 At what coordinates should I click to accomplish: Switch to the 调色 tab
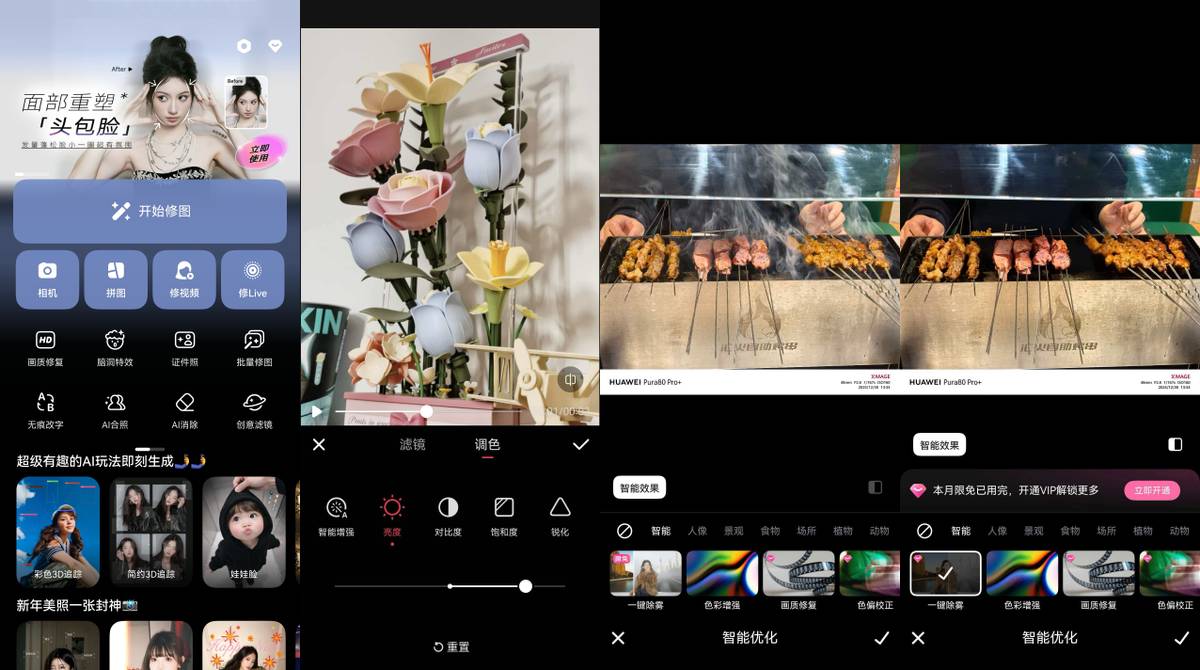[x=487, y=444]
